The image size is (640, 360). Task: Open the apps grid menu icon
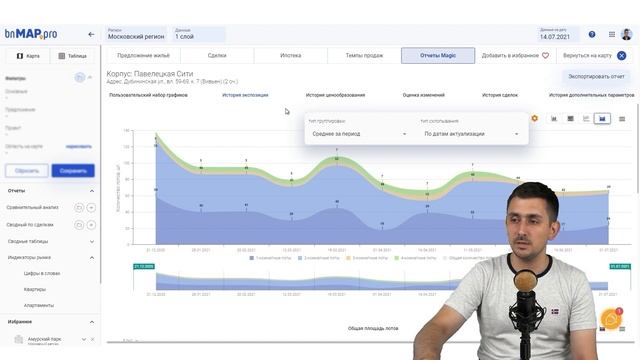pos(612,35)
